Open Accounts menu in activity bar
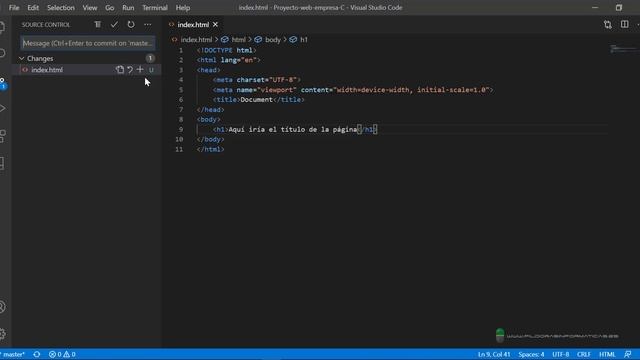Image resolution: width=640 pixels, height=360 pixels. tap(2, 307)
